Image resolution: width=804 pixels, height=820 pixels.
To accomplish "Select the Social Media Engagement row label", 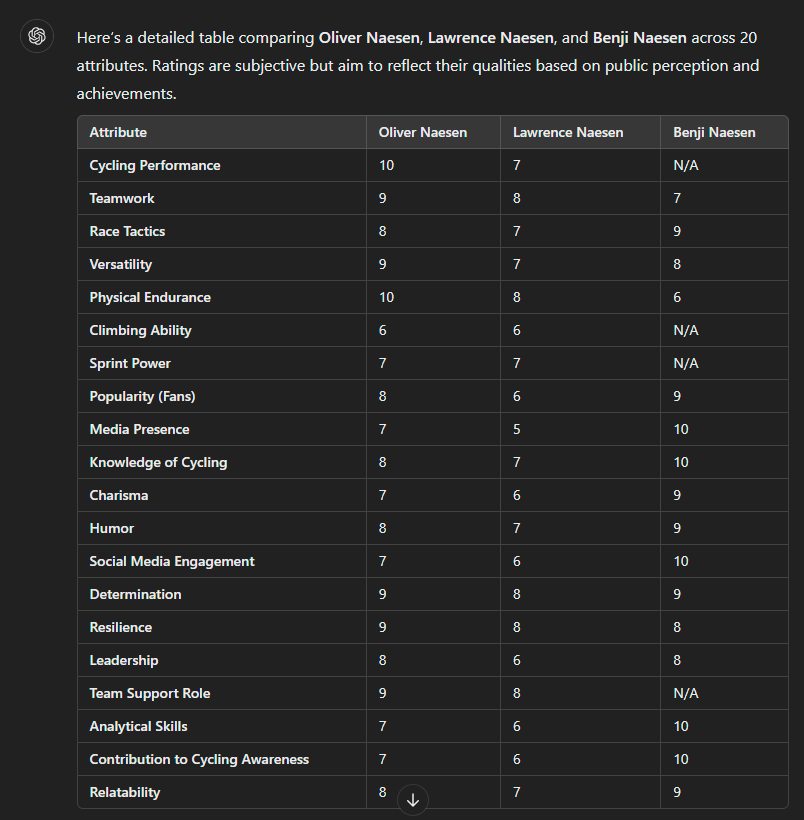I will (172, 561).
